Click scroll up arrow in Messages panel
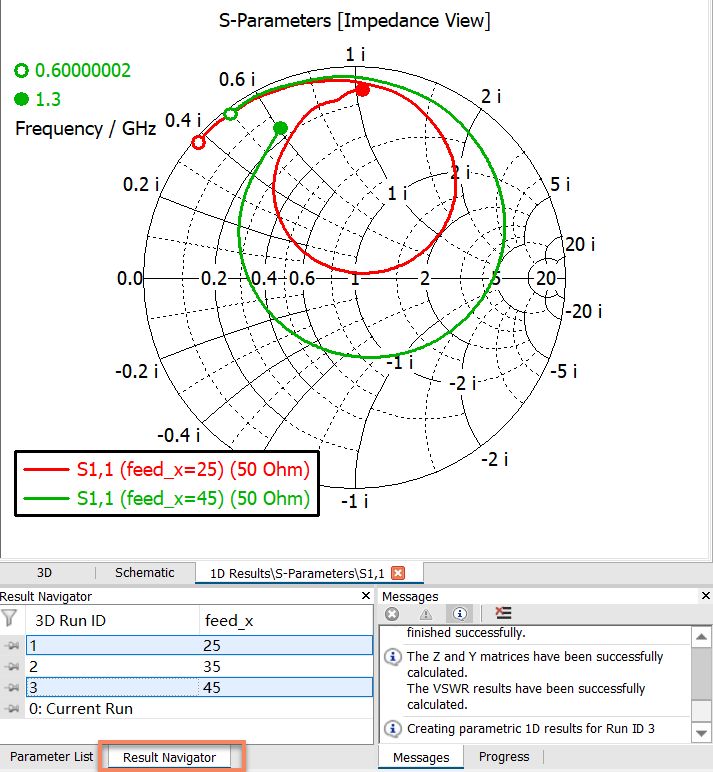 [x=702, y=637]
